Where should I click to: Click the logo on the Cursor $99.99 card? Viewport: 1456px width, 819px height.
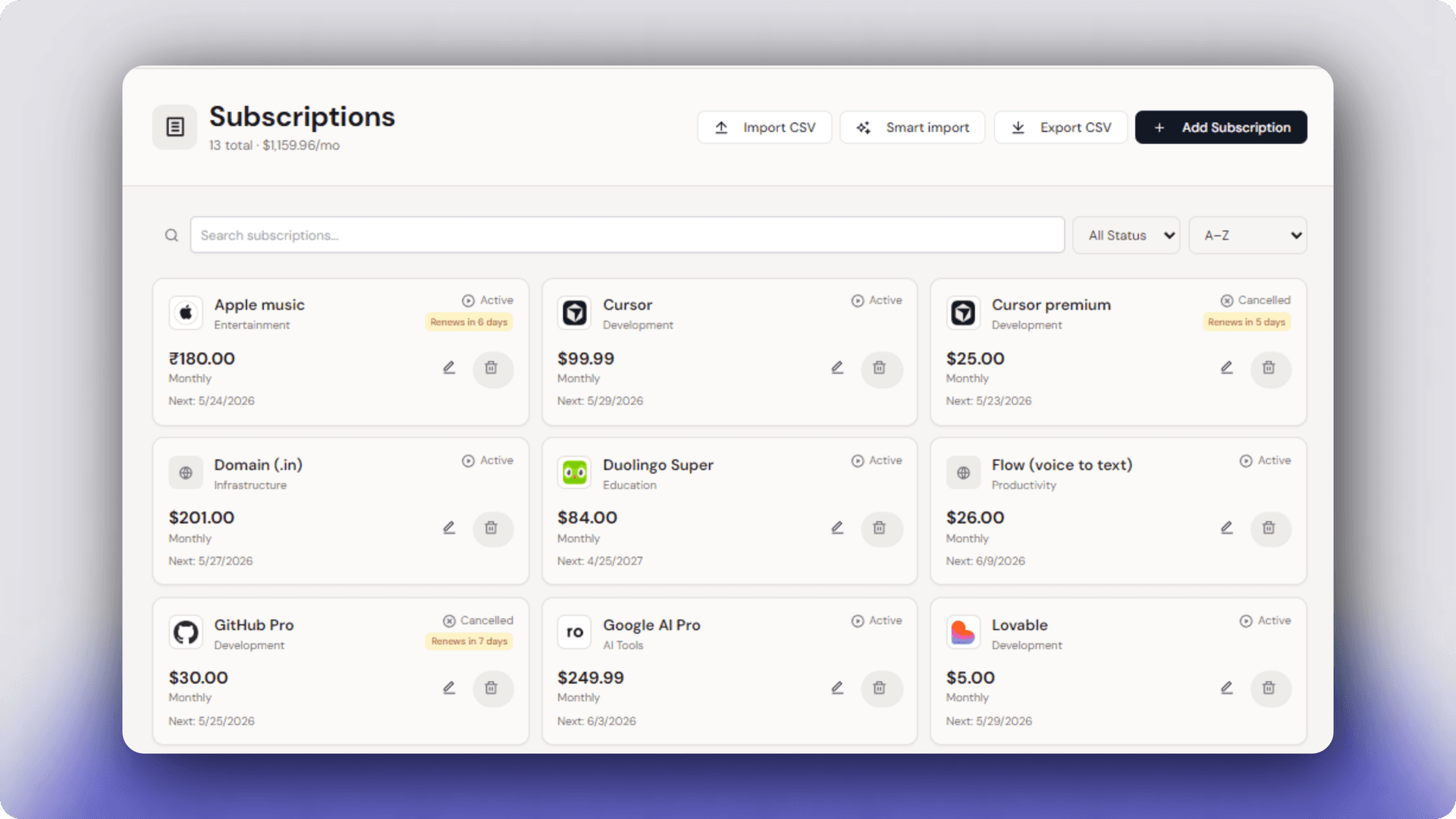coord(575,312)
